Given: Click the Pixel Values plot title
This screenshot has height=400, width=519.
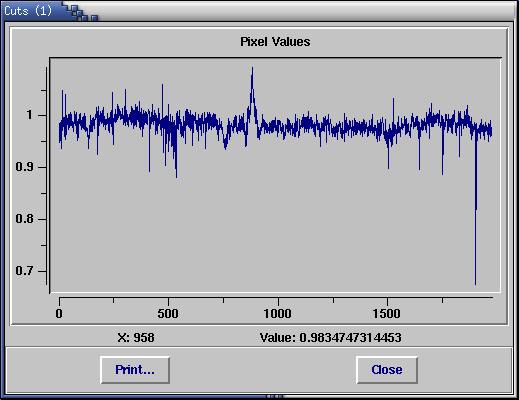Looking at the screenshot, I should pos(275,42).
